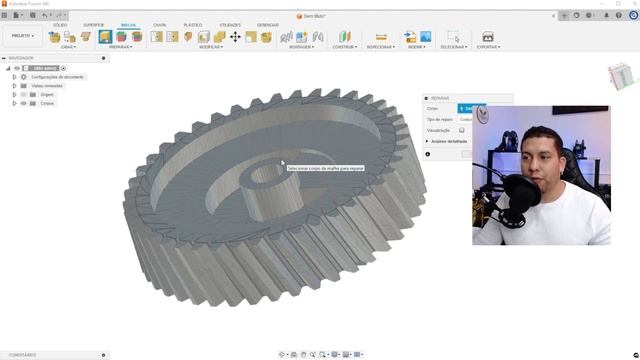Open the MONTAGEM dropdown
This screenshot has height=360, width=640.
point(302,47)
